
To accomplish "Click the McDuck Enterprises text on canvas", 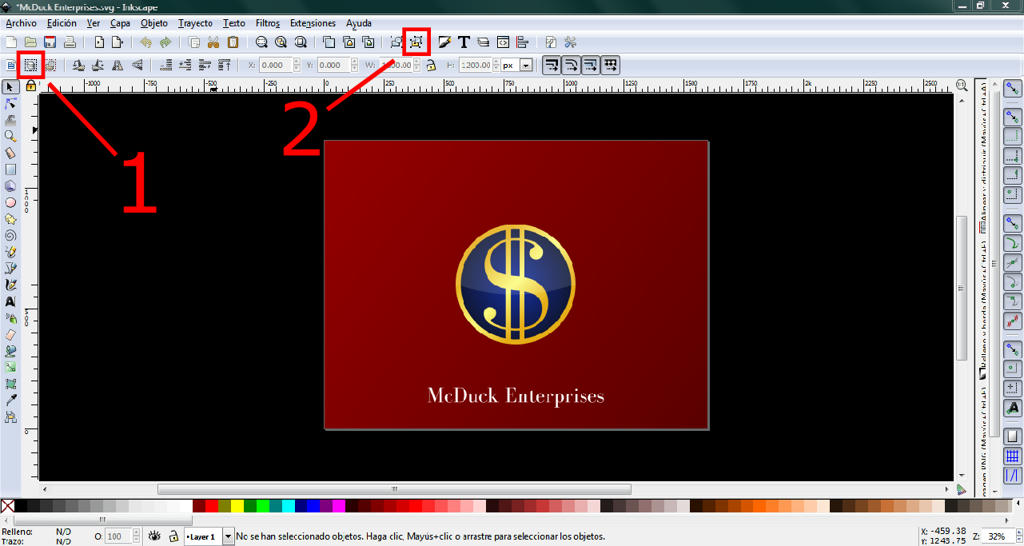I will coord(516,396).
